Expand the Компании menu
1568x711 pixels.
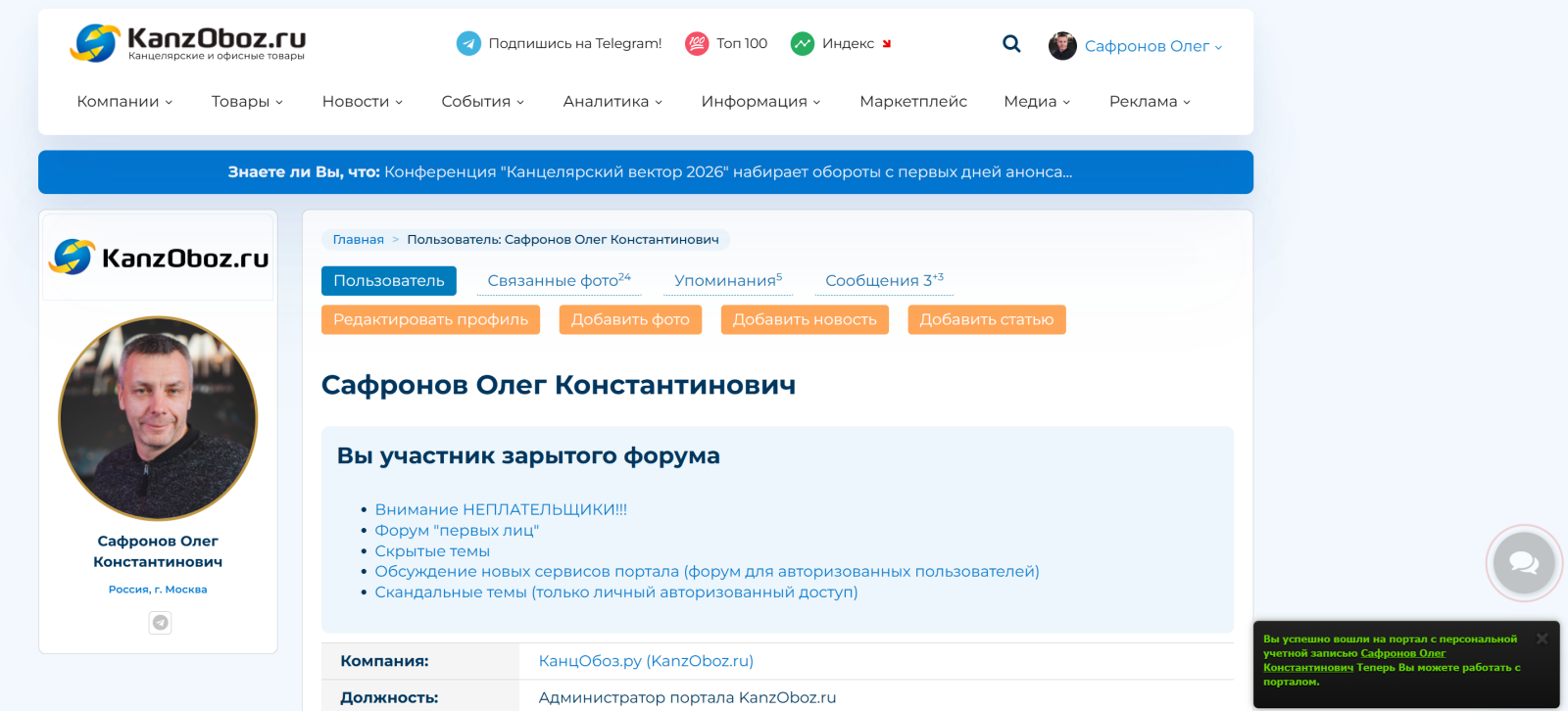pos(124,102)
